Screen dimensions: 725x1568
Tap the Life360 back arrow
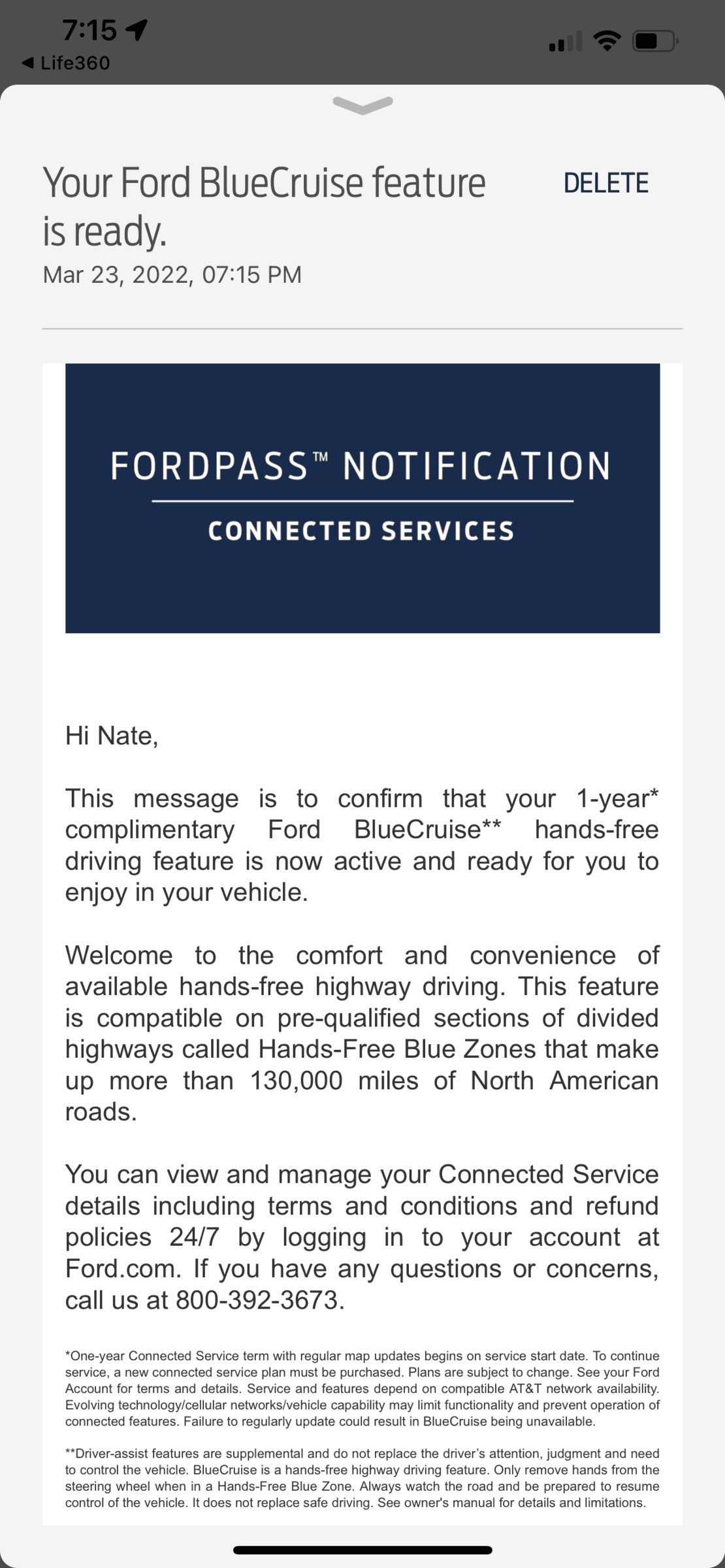[27, 63]
